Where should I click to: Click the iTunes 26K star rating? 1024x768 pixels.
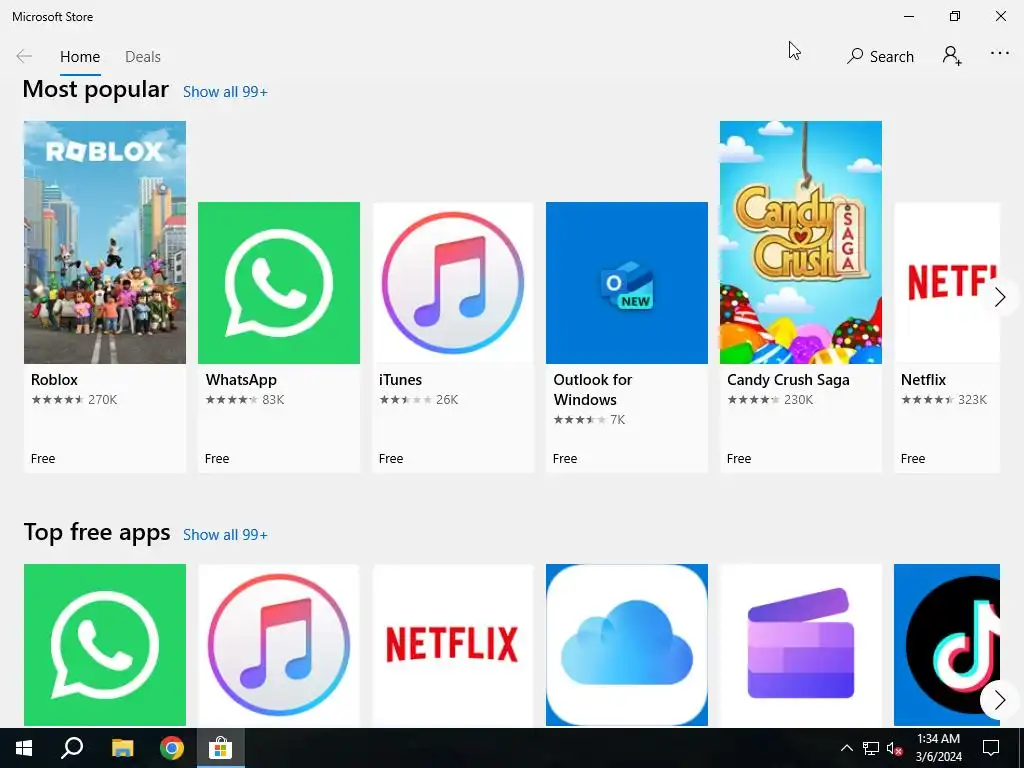419,400
